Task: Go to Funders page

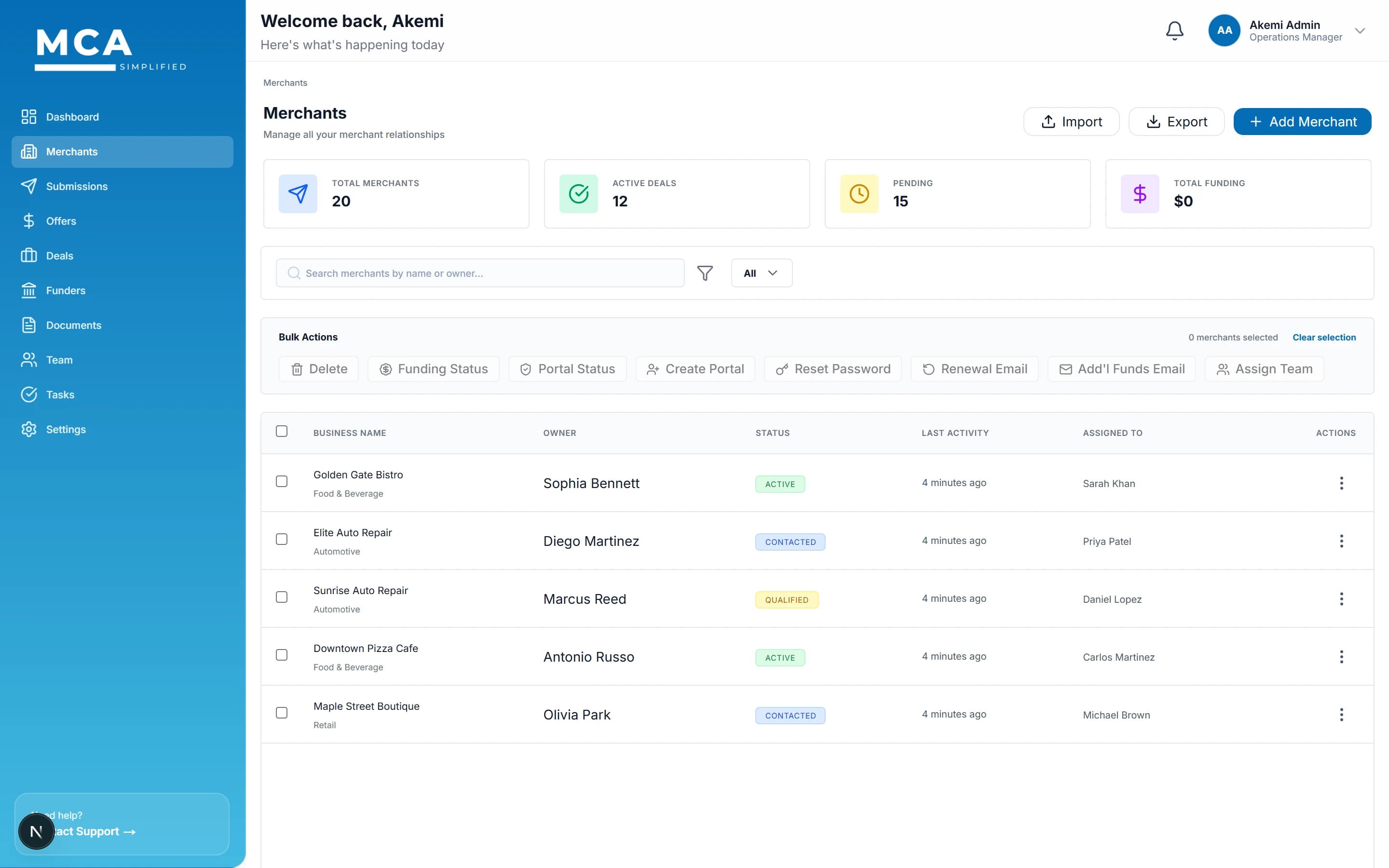Action: pyautogui.click(x=122, y=290)
